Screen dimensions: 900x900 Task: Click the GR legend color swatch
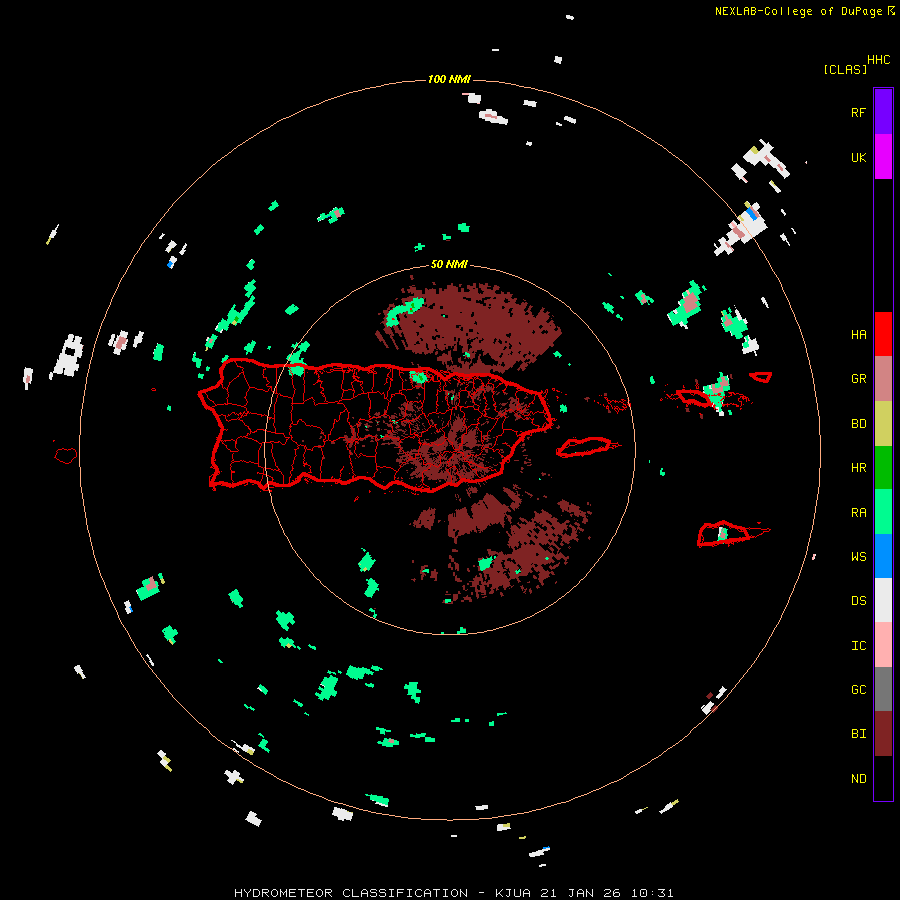tap(883, 379)
